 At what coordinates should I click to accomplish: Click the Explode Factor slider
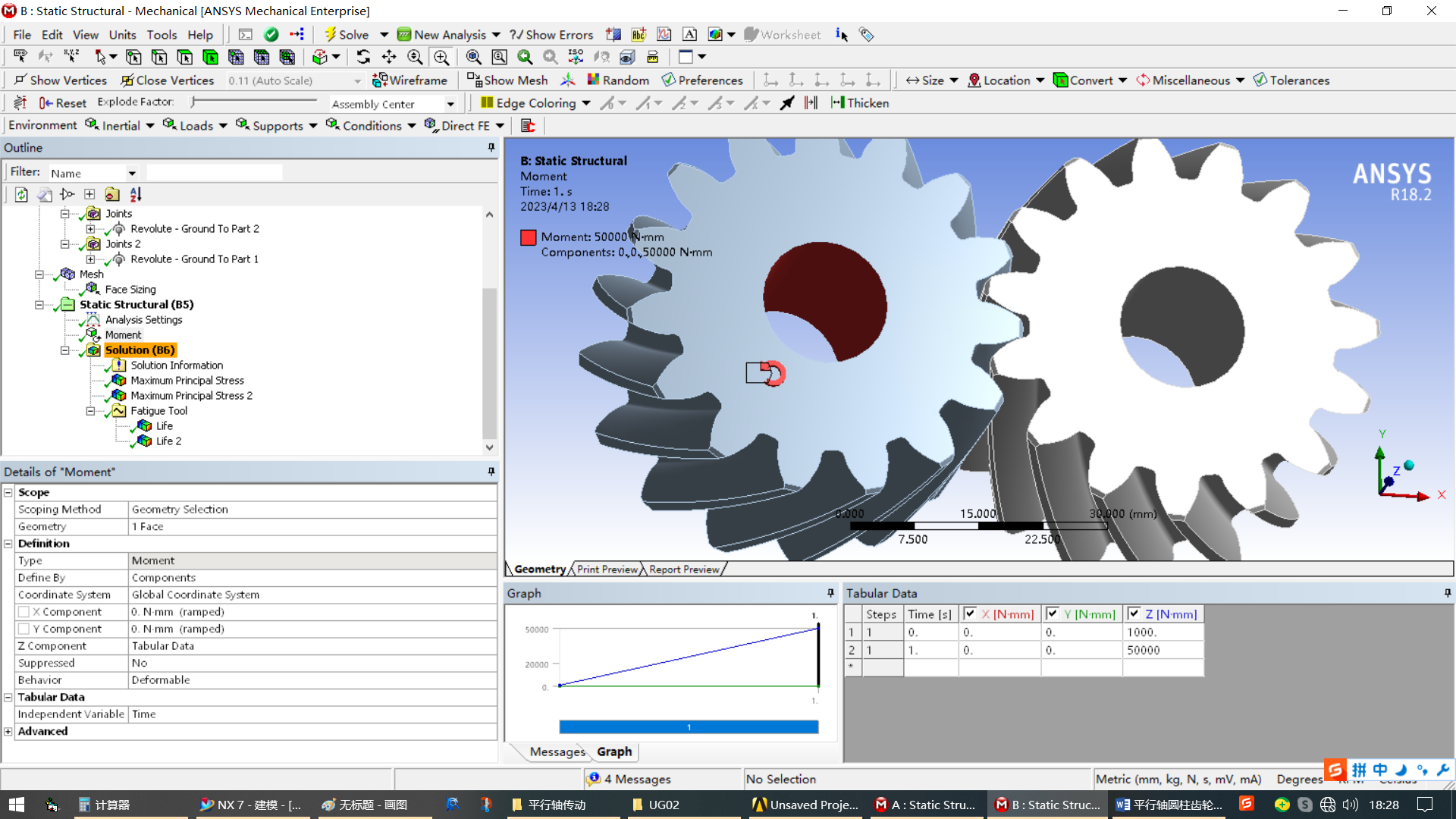(255, 101)
